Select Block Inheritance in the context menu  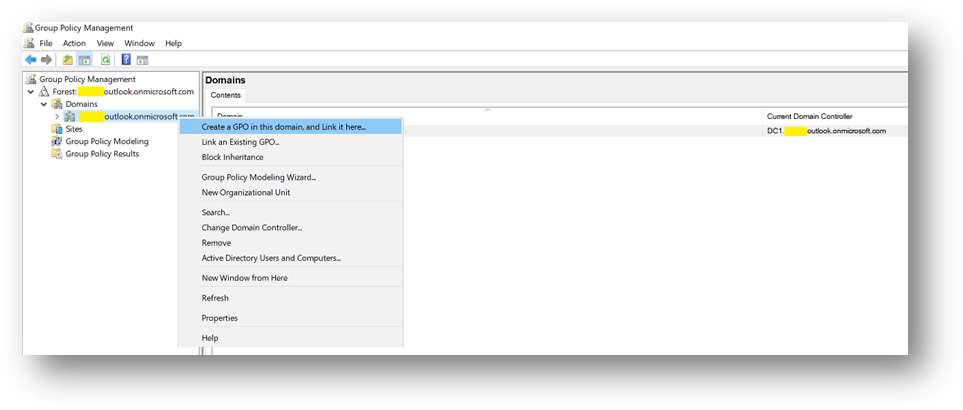coord(290,157)
